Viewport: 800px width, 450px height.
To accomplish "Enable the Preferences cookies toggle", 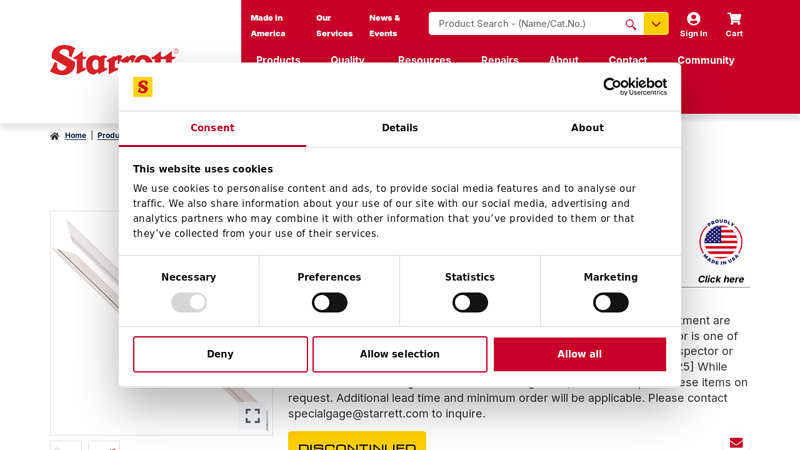I will point(329,302).
